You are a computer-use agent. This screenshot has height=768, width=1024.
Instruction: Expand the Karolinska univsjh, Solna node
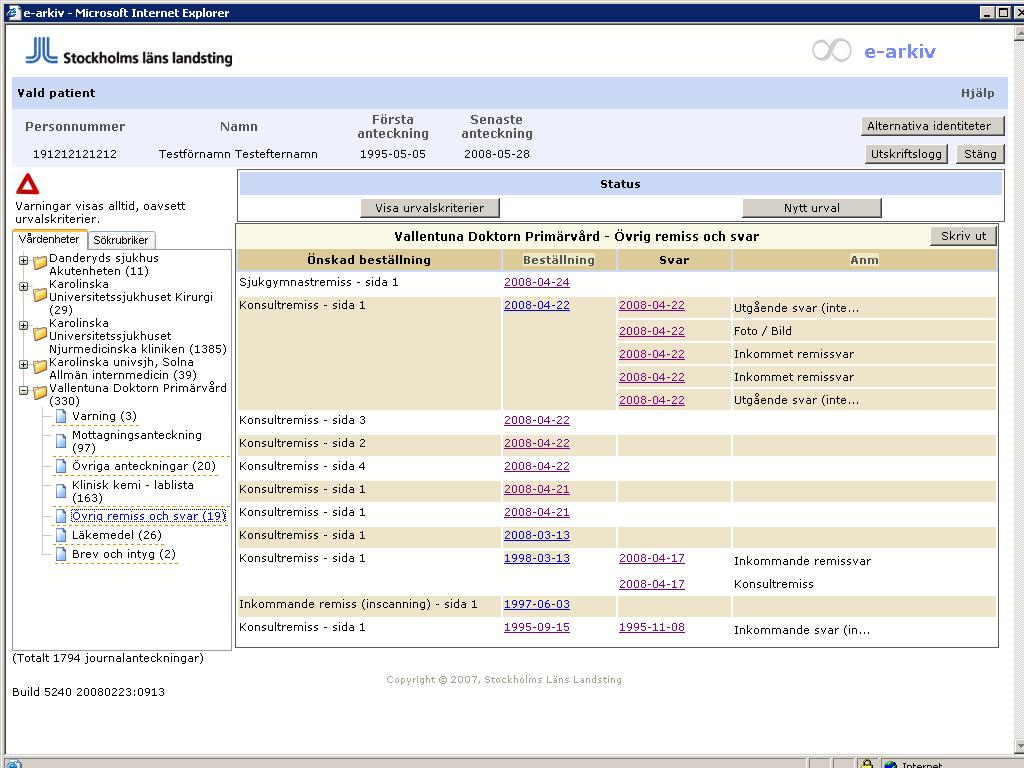(x=24, y=364)
